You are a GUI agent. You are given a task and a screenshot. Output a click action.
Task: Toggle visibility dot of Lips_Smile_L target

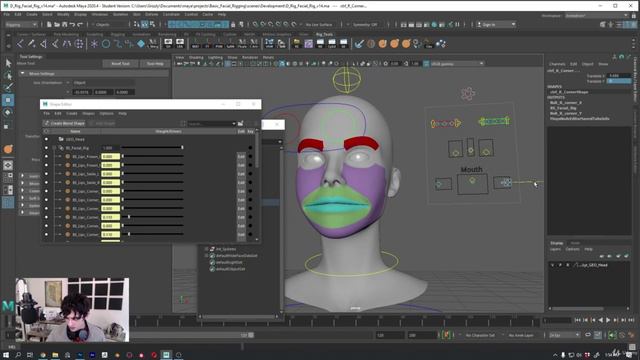click(x=46, y=173)
